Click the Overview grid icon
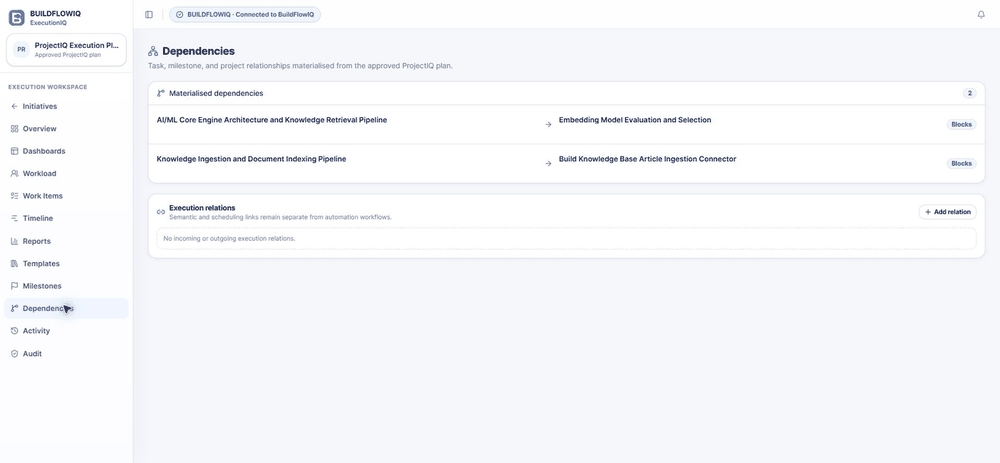 click(15, 129)
